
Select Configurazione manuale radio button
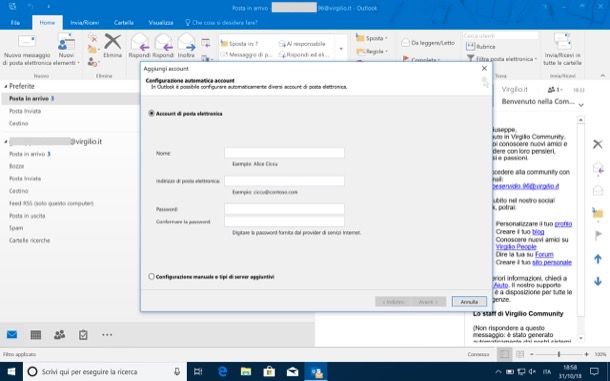point(151,276)
